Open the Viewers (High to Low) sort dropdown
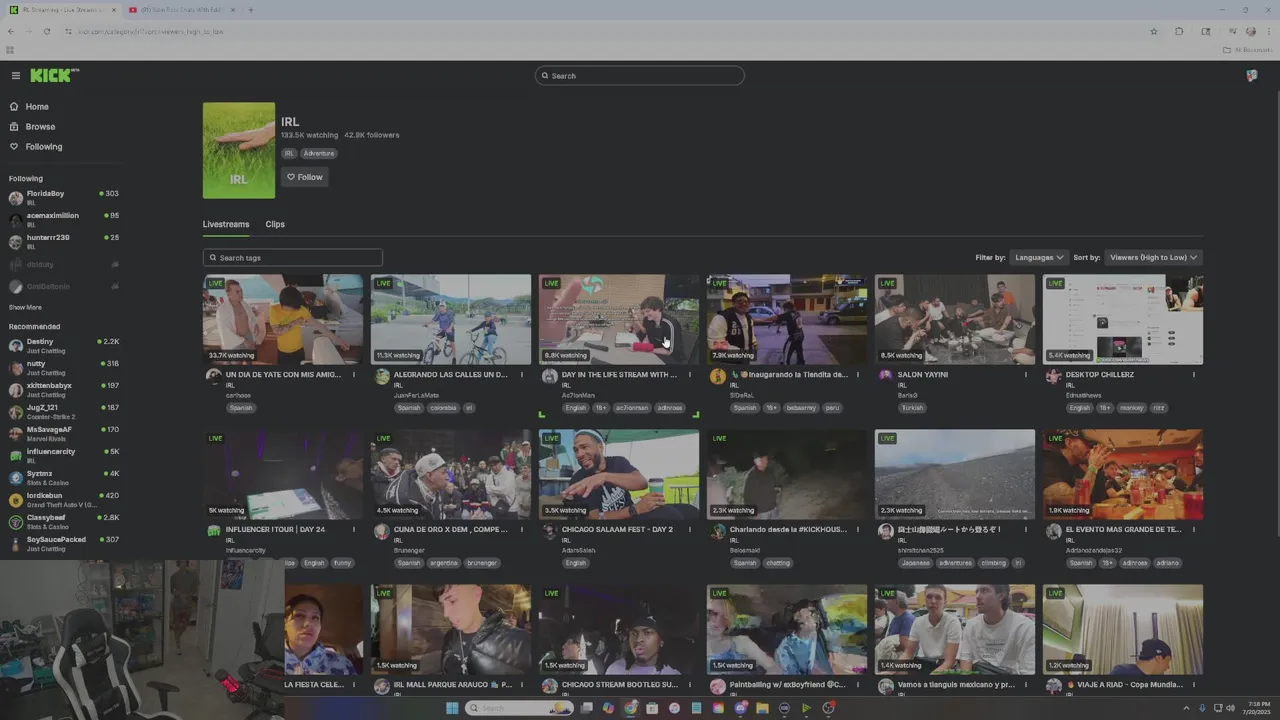 click(x=1153, y=258)
